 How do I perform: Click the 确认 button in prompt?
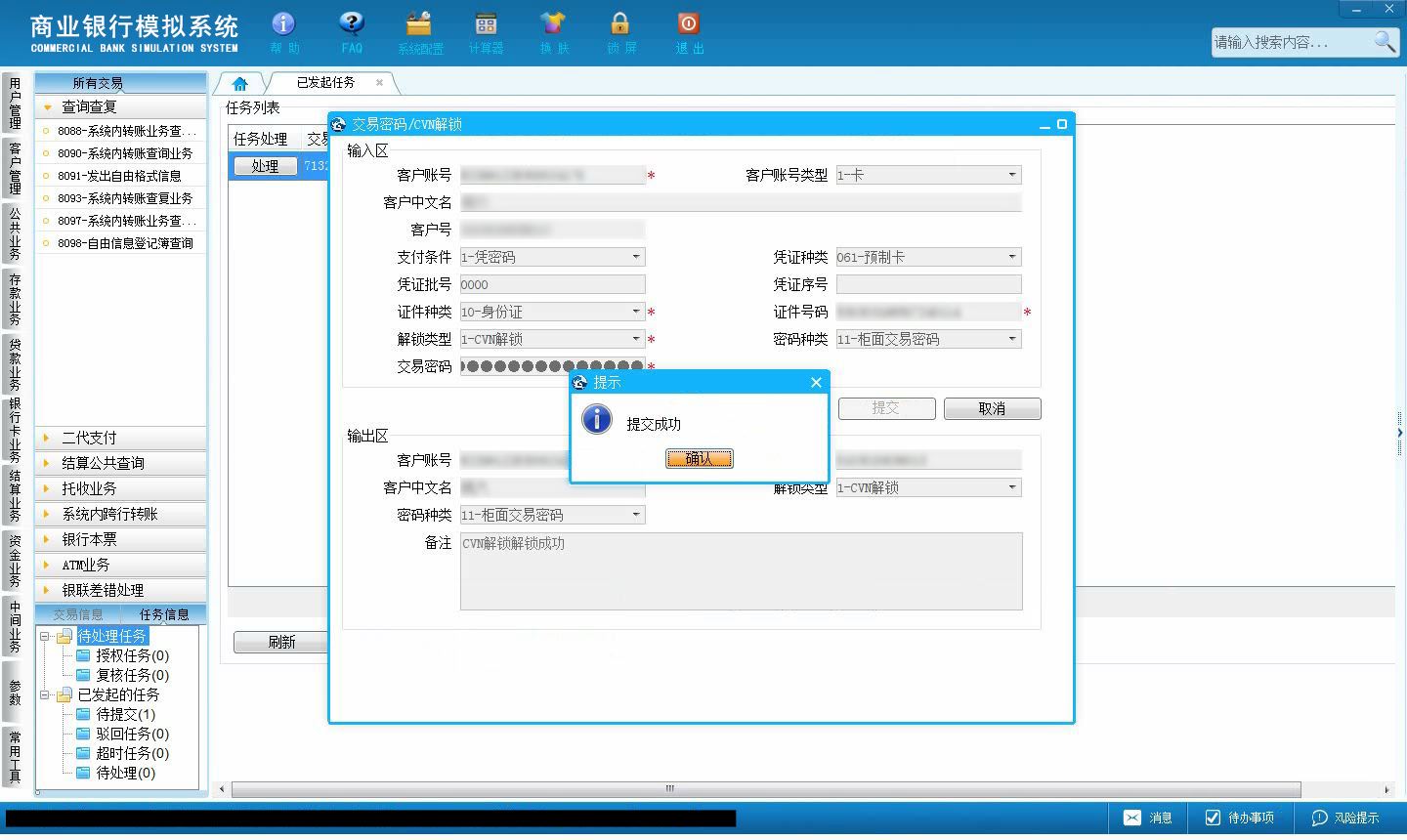click(x=699, y=458)
